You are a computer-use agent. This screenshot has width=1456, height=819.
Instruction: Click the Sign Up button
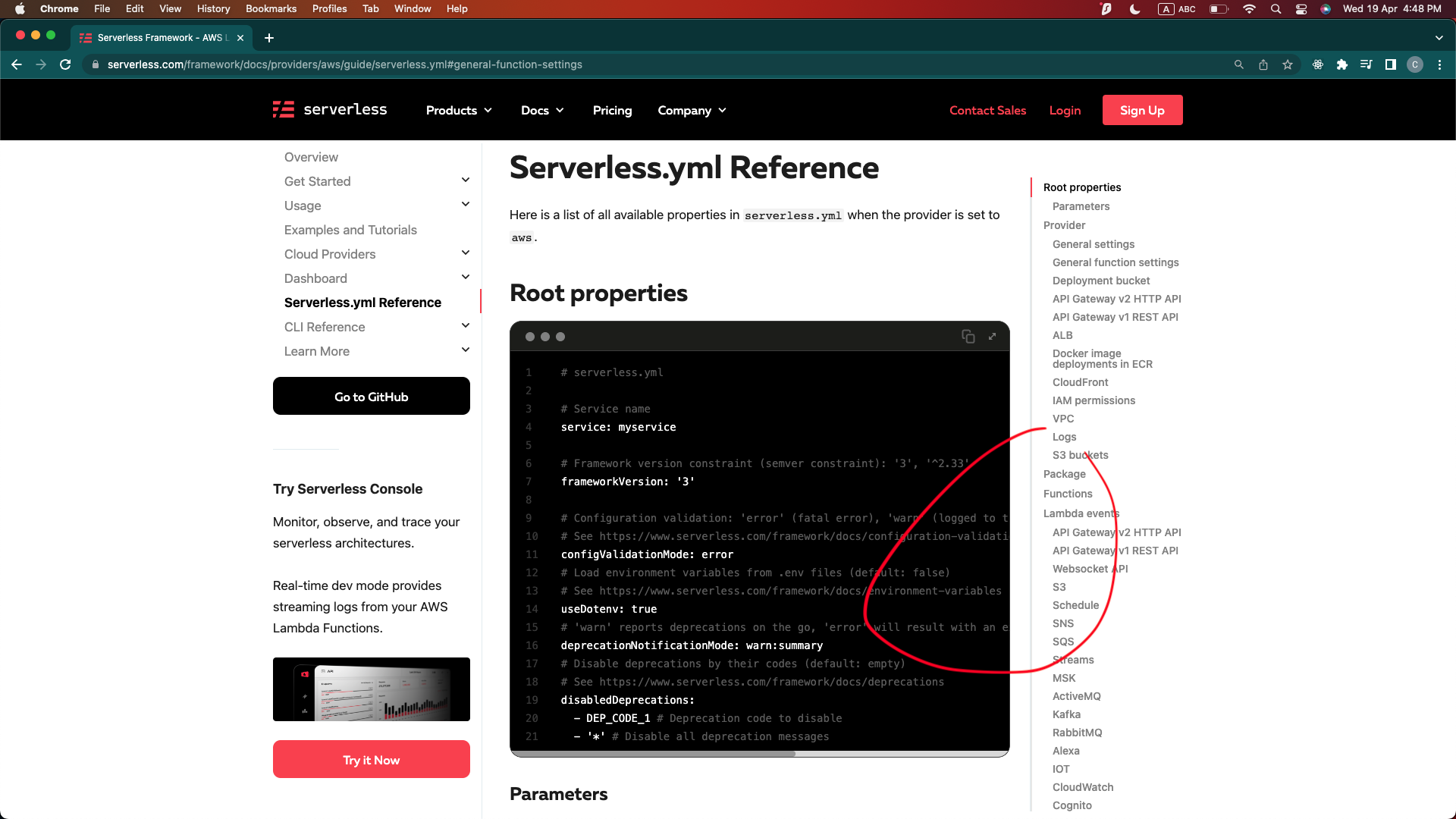pos(1142,110)
